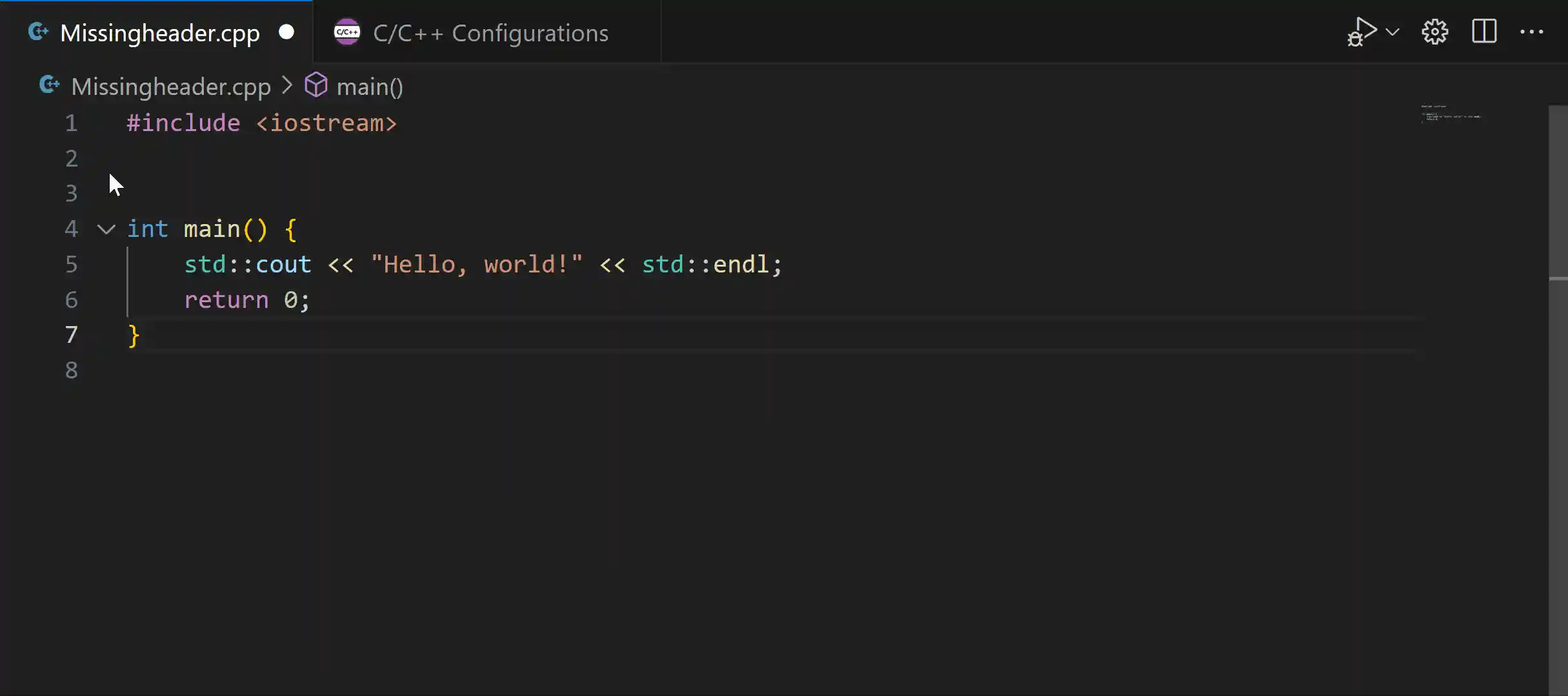Click the editor scrollbar on the right edge

pos(1556,194)
